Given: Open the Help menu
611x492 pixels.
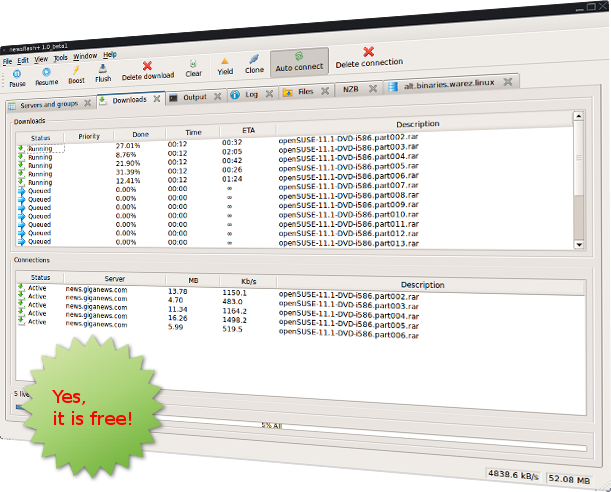Looking at the screenshot, I should pos(110,55).
